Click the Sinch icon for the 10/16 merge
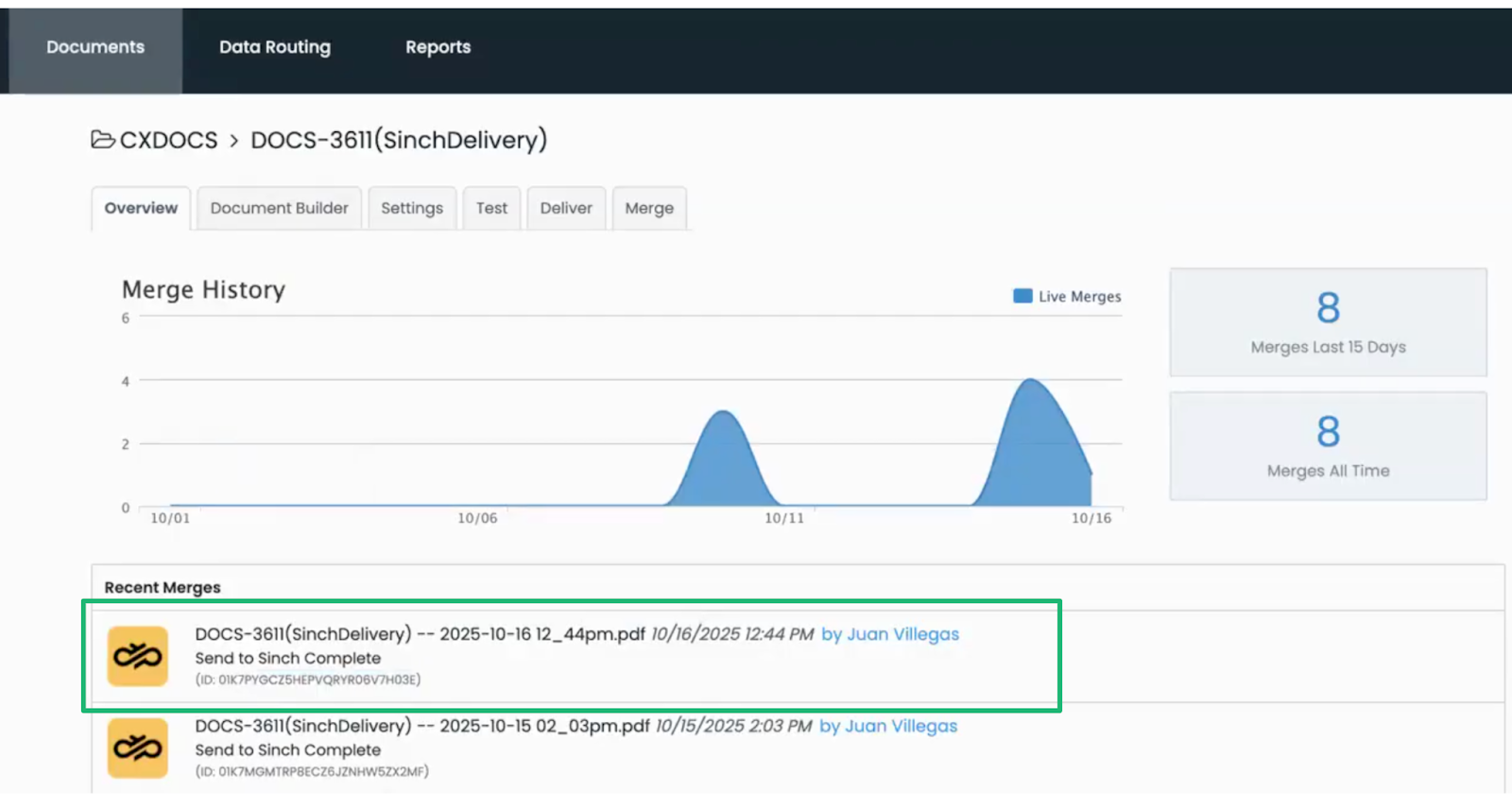Screen dimensions: 1512x809 click(x=138, y=656)
